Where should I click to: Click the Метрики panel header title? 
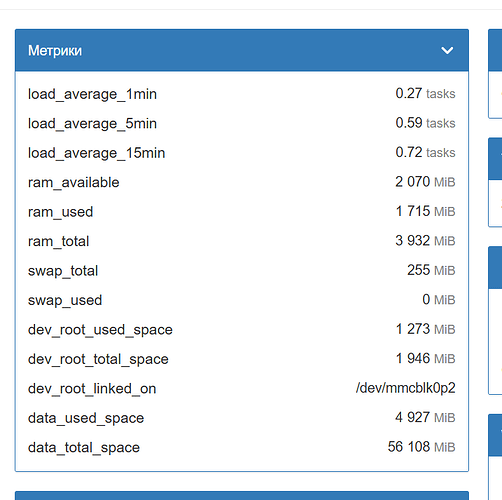55,51
